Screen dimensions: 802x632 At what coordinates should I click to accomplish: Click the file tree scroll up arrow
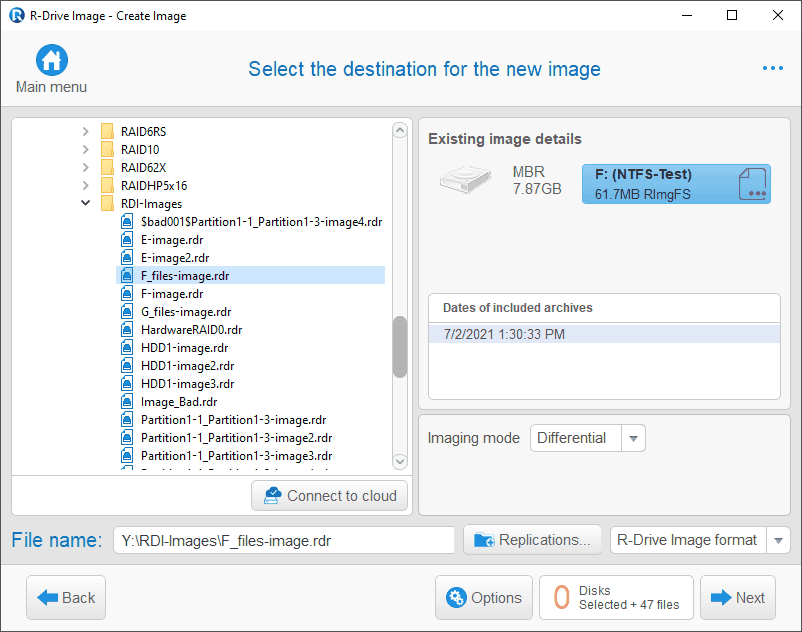400,130
